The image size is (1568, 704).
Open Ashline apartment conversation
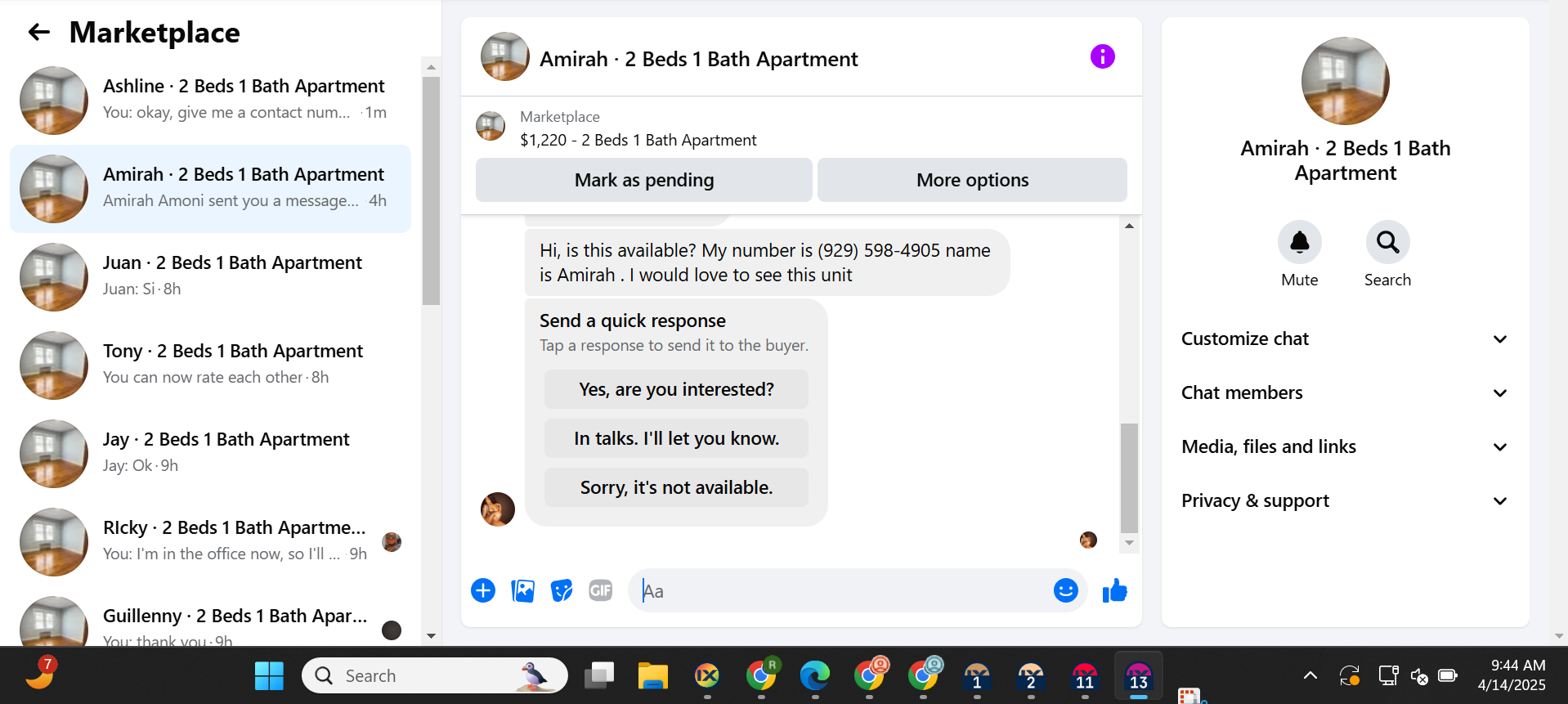click(210, 101)
